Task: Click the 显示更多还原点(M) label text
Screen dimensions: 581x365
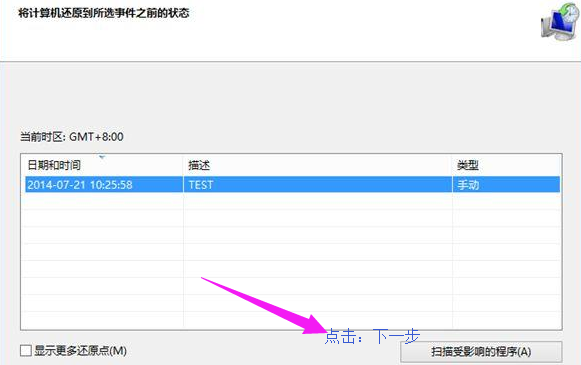Action: click(80, 350)
